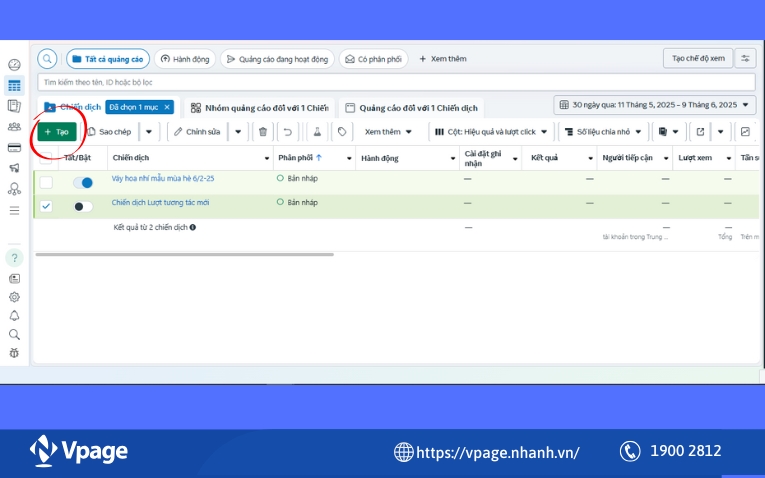The height and width of the screenshot is (478, 765).
Task: Open the Settings gear icon
Action: [x=14, y=297]
